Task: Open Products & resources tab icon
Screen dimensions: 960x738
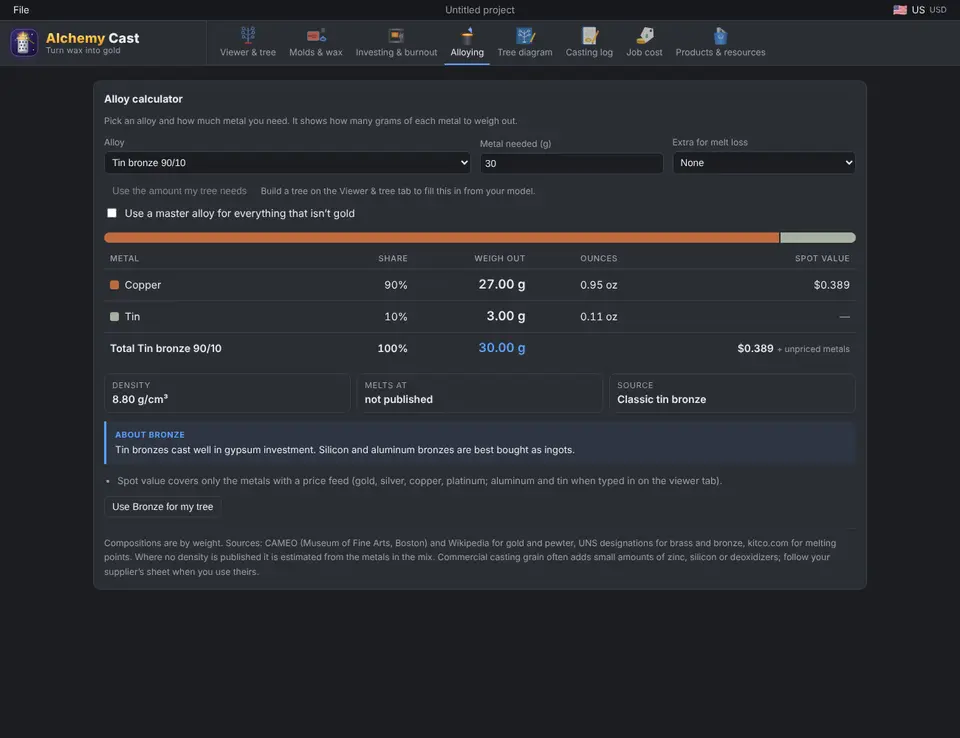Action: (720, 35)
